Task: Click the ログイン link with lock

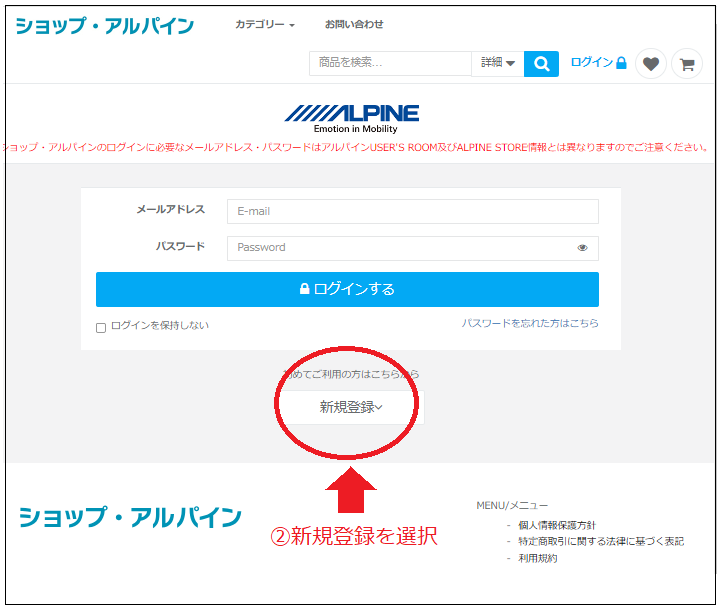Action: click(598, 63)
